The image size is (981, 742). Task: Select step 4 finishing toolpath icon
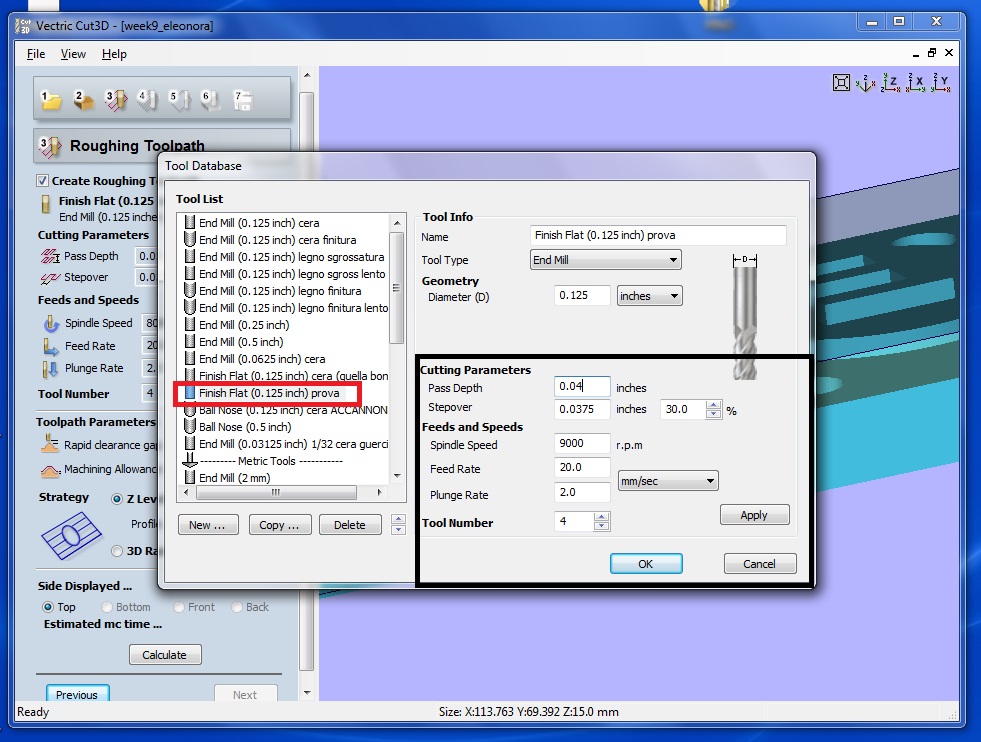point(148,100)
